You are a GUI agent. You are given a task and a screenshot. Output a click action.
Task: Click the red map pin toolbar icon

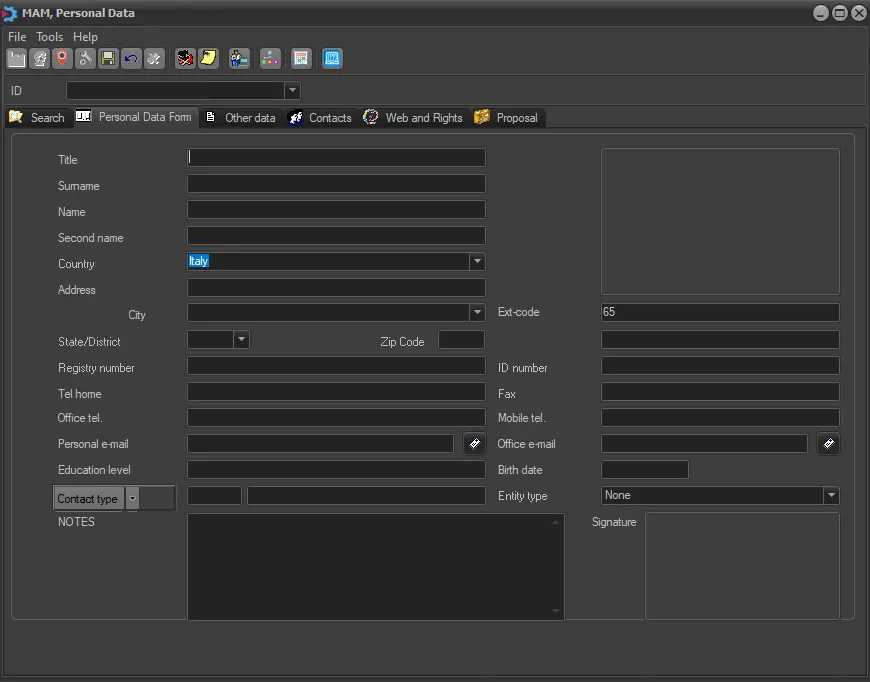point(62,59)
